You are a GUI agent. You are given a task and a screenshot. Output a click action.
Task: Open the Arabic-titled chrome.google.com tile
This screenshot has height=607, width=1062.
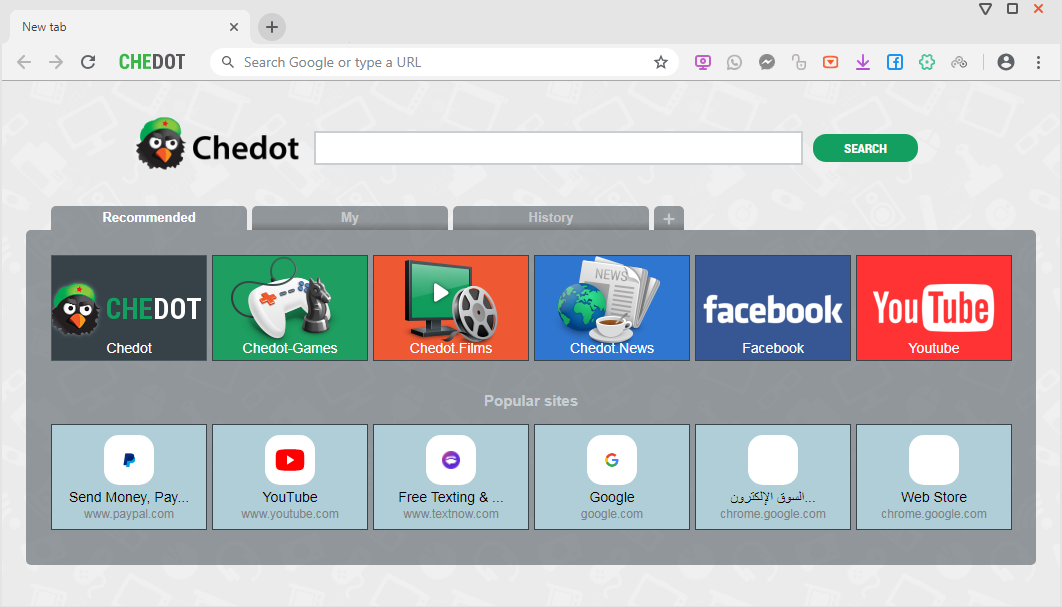773,477
